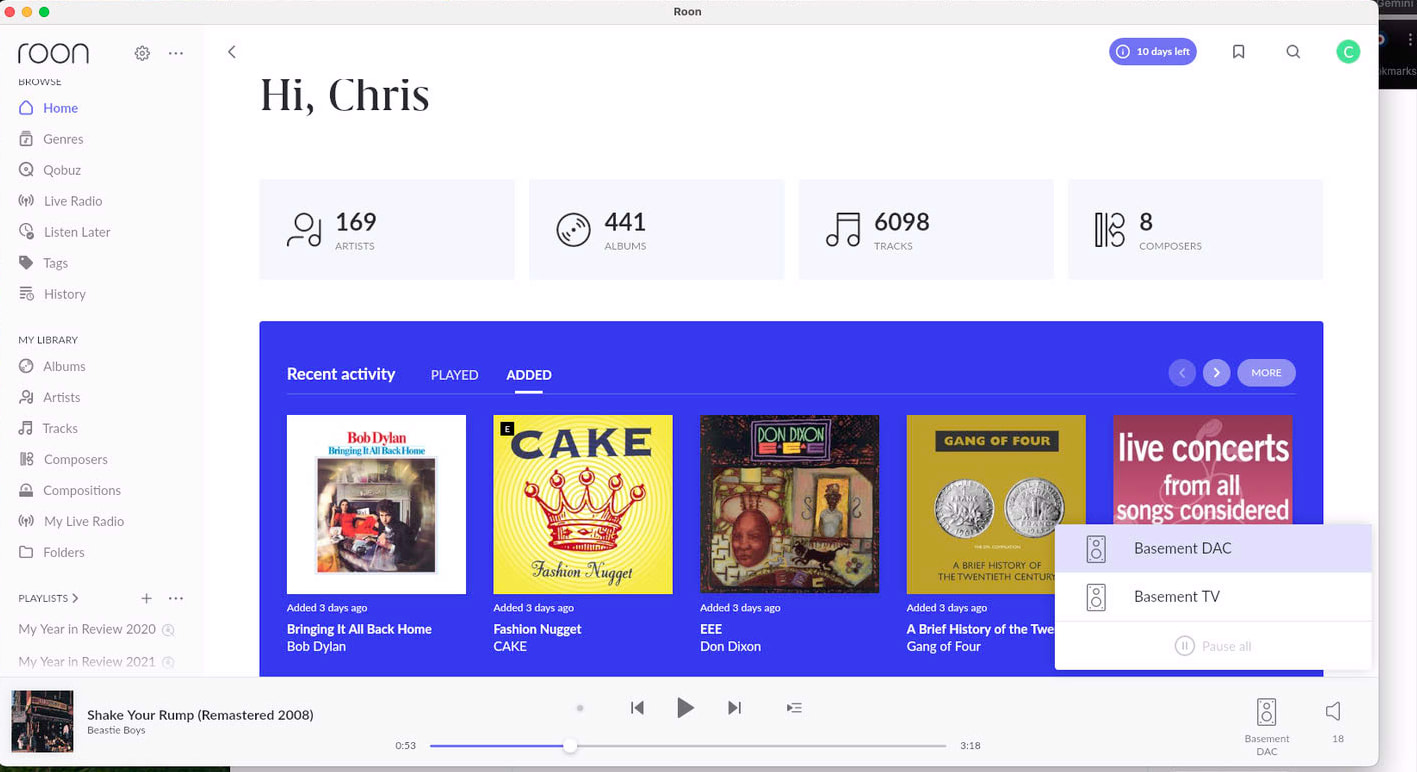The width and height of the screenshot is (1417, 772).
Task: Navigate back using the left arrow
Action: click(x=232, y=52)
